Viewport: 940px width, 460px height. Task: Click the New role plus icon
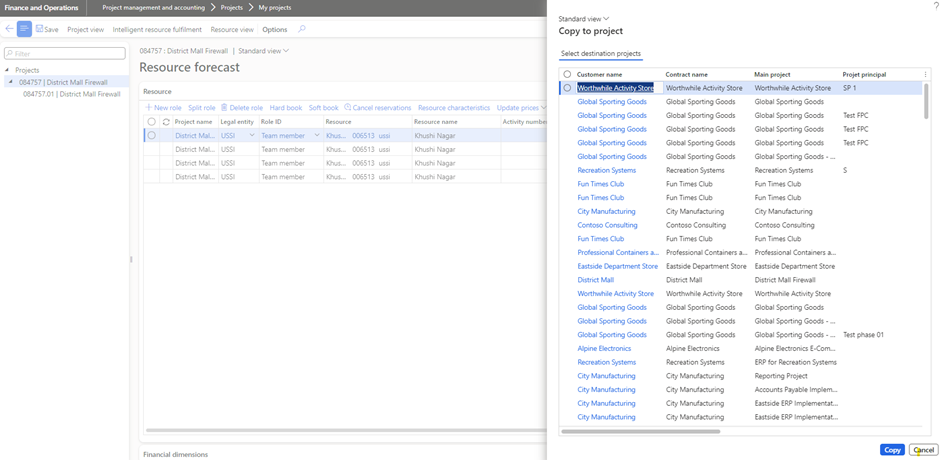[x=149, y=107]
